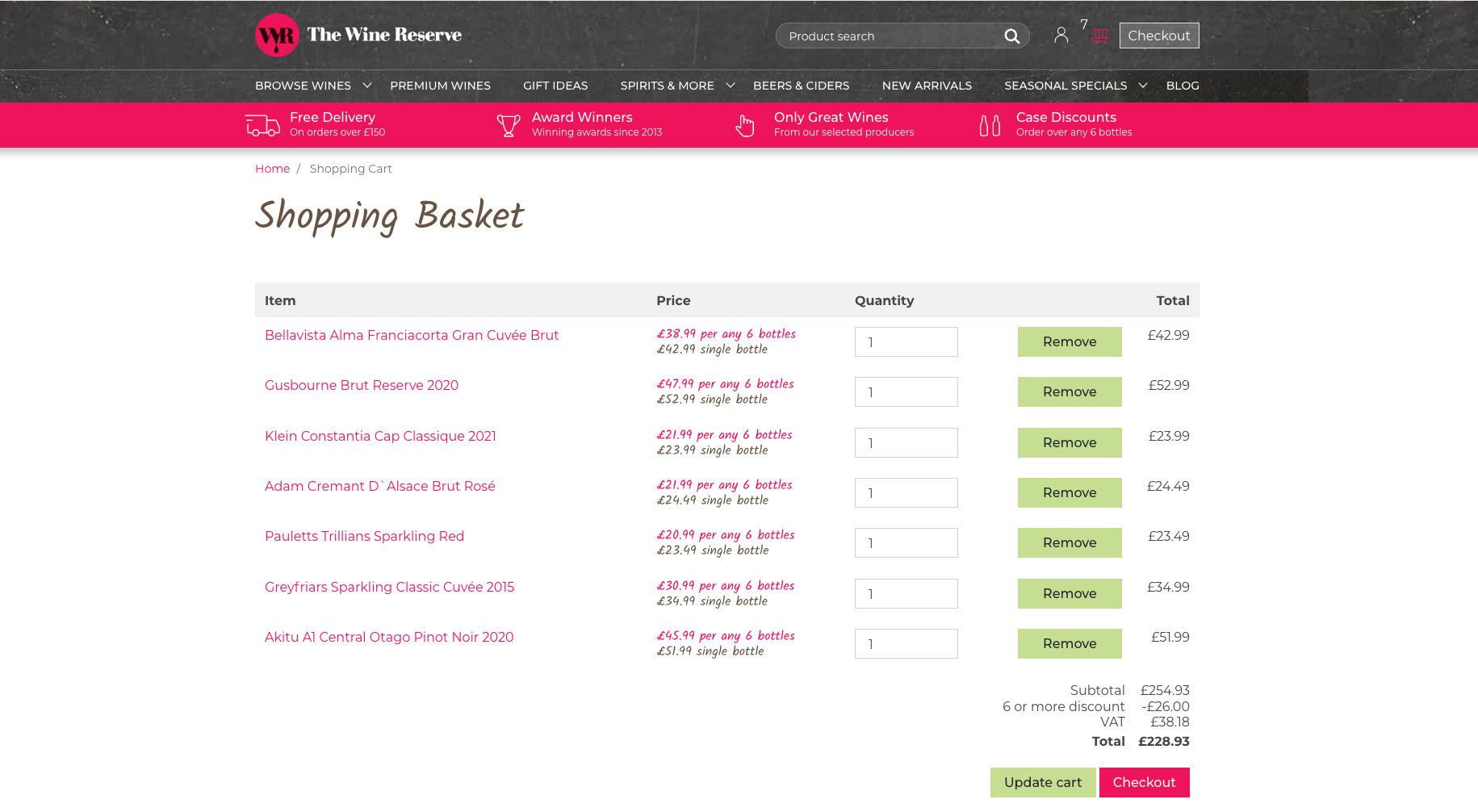Open the Beers & Ciders menu
Screen dimensions: 1478x812
[801, 86]
